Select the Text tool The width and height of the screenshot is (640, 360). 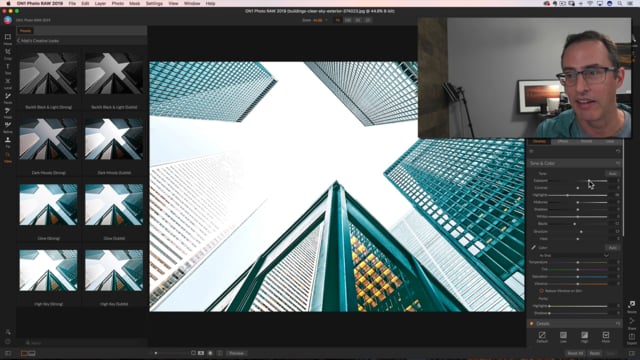click(8, 68)
